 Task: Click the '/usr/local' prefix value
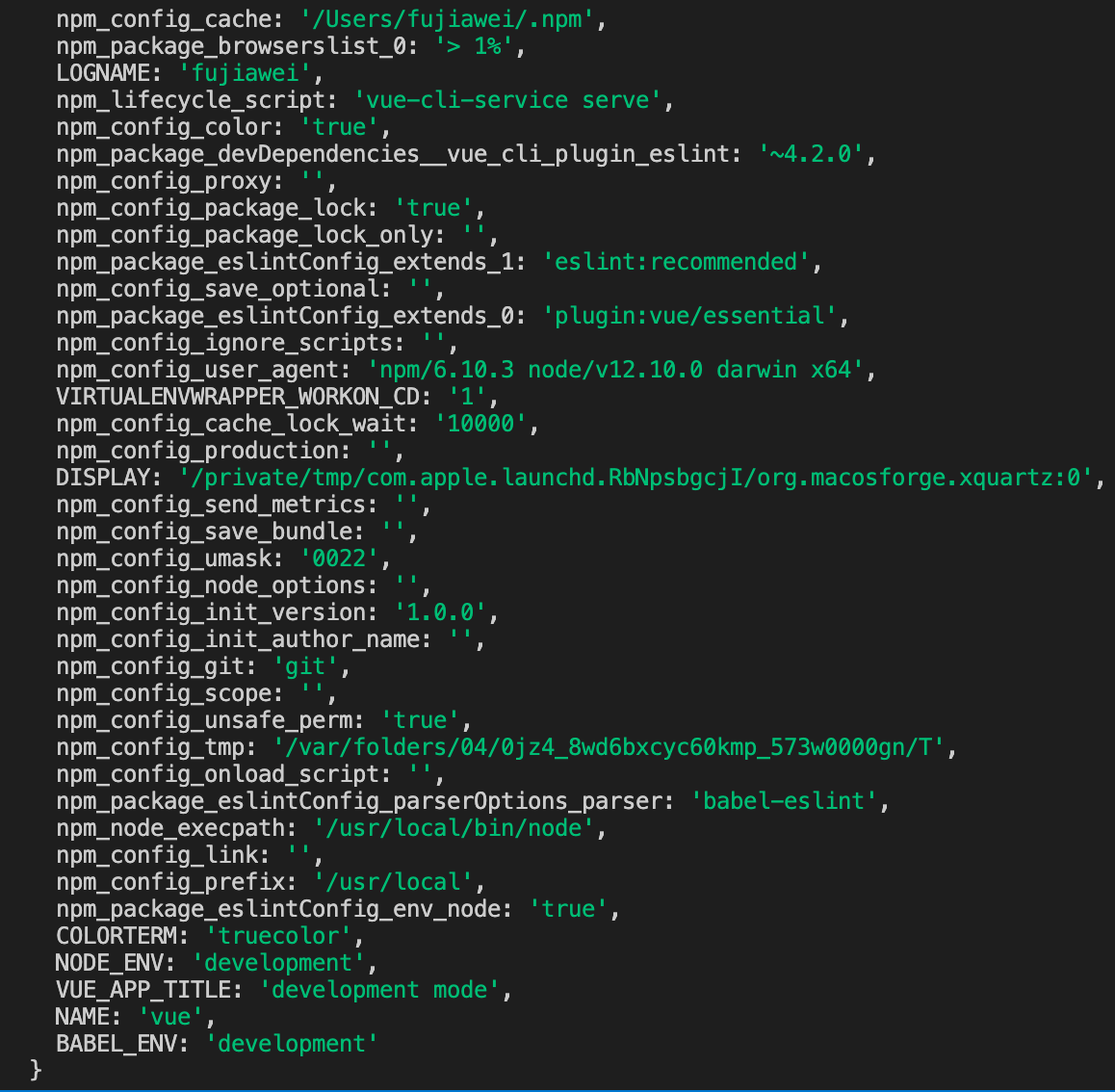tap(394, 882)
